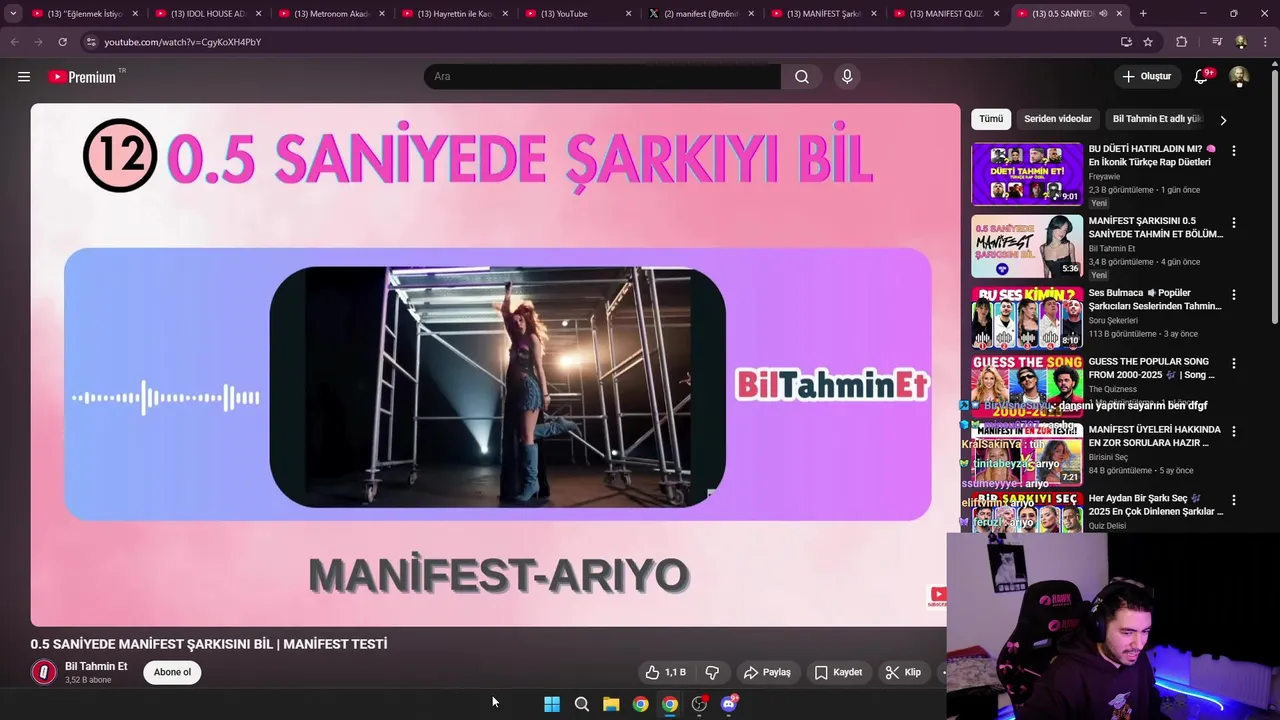1280x720 pixels.
Task: Click the search magnifier button
Action: pos(802,77)
